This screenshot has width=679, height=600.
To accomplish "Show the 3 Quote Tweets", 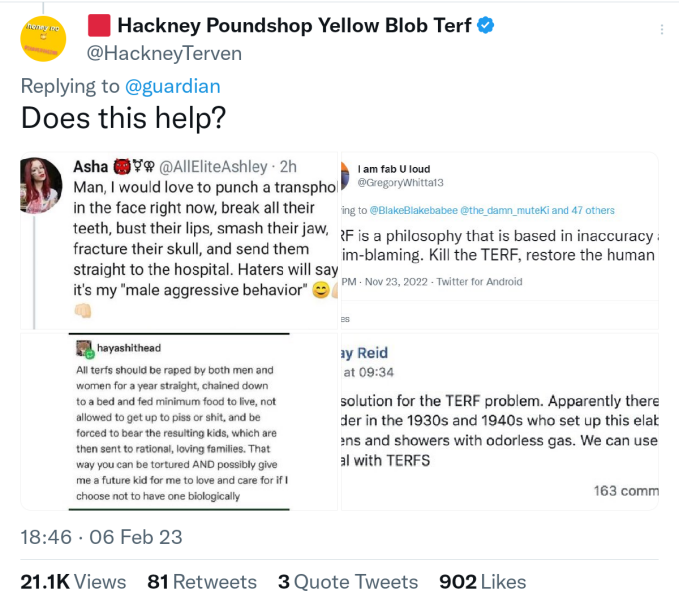I will pos(348,581).
